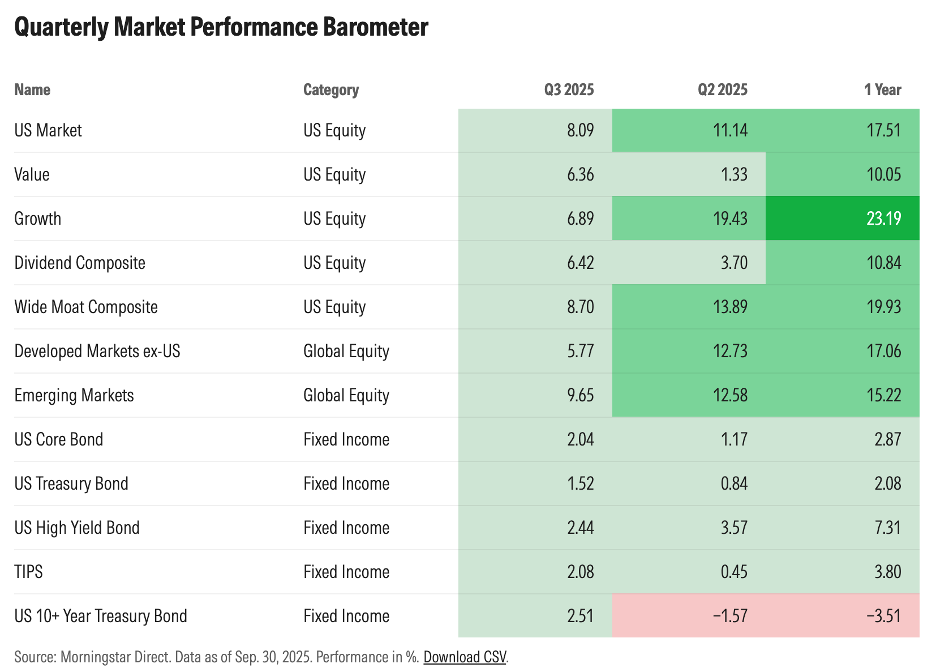Screen dimensions: 936x668
Task: Click the Quarterly Market Performance Barometer title
Action: [221, 27]
